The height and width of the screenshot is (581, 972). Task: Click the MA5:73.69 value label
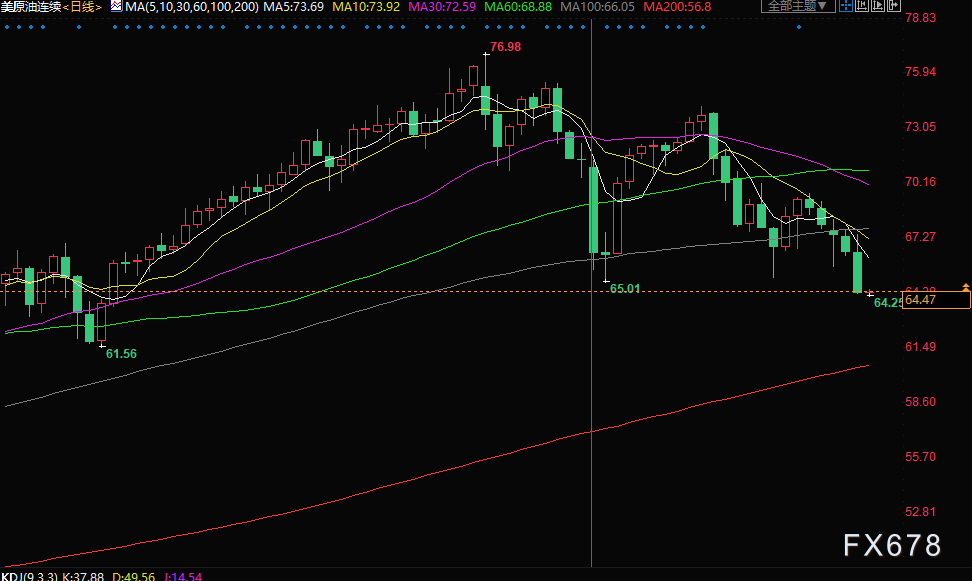tap(294, 7)
